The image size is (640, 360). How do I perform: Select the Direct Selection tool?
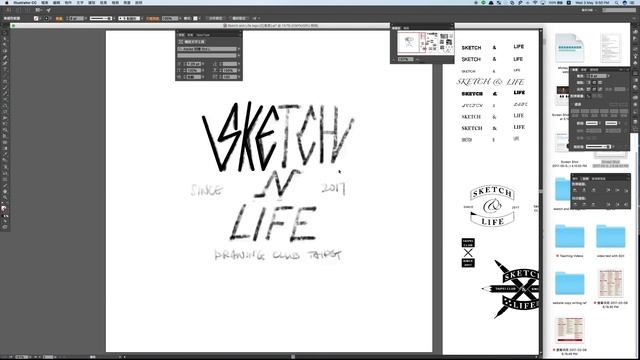pyautogui.click(x=5, y=38)
